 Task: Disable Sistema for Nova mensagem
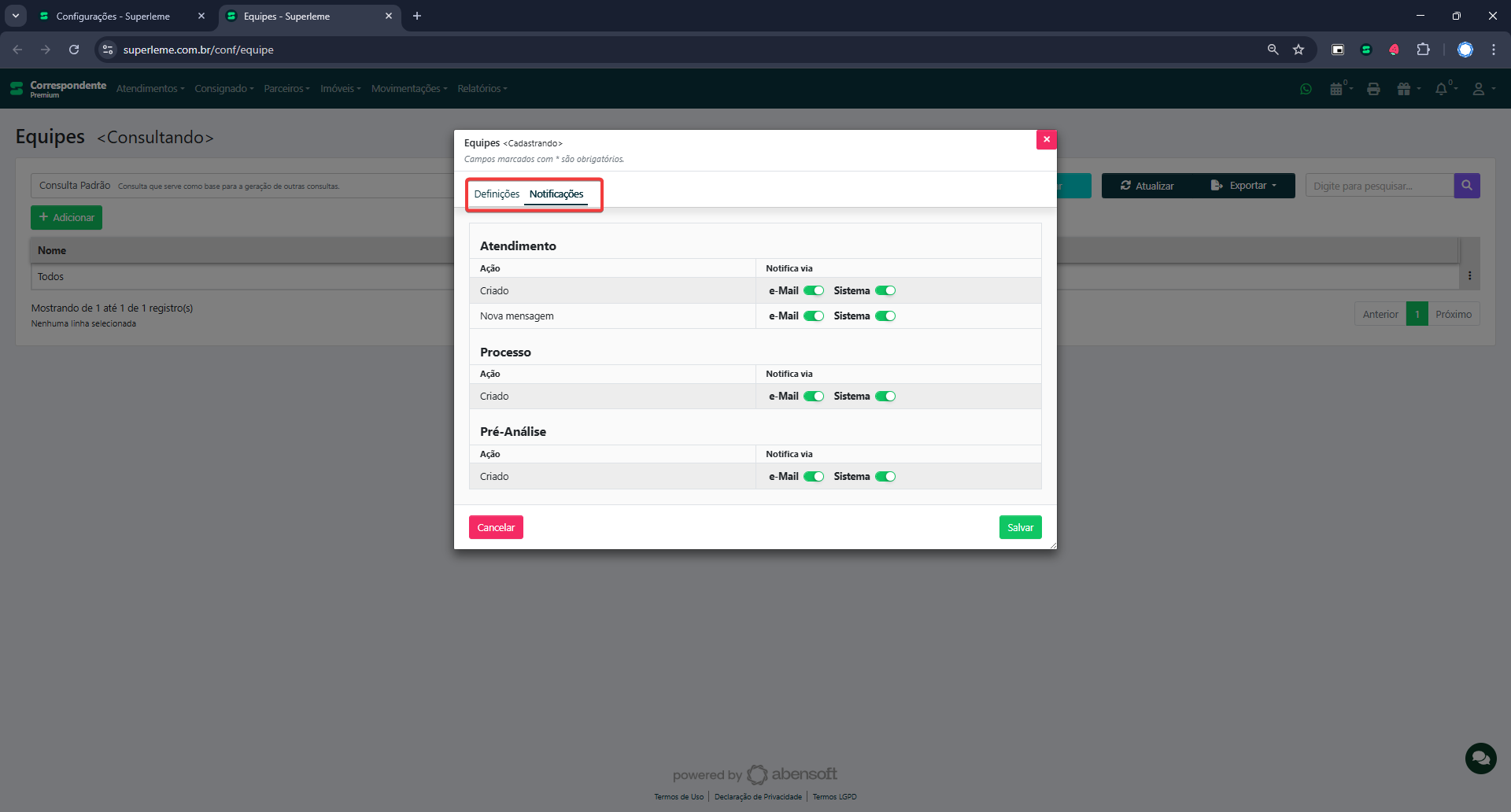tap(885, 316)
